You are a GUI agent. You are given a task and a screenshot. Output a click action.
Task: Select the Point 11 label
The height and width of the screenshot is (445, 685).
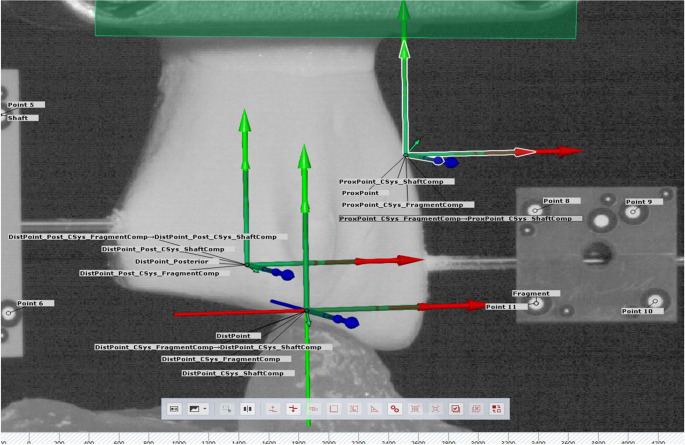(506, 307)
